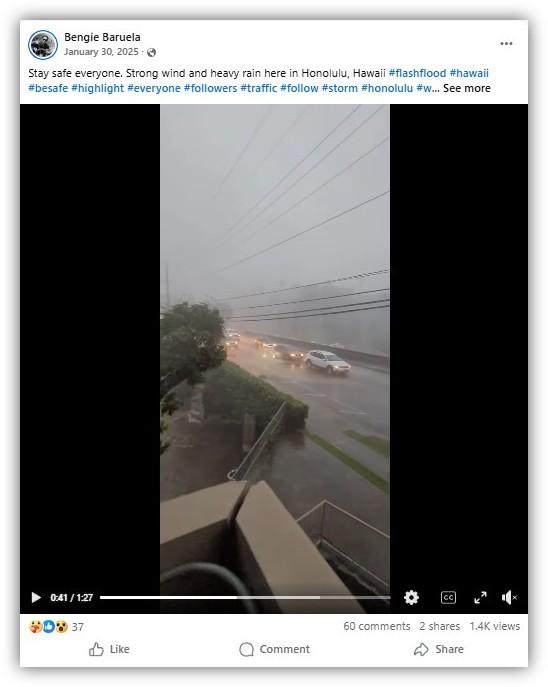This screenshot has height=687, width=548.
Task: Unmute the video speaker icon
Action: [509, 598]
